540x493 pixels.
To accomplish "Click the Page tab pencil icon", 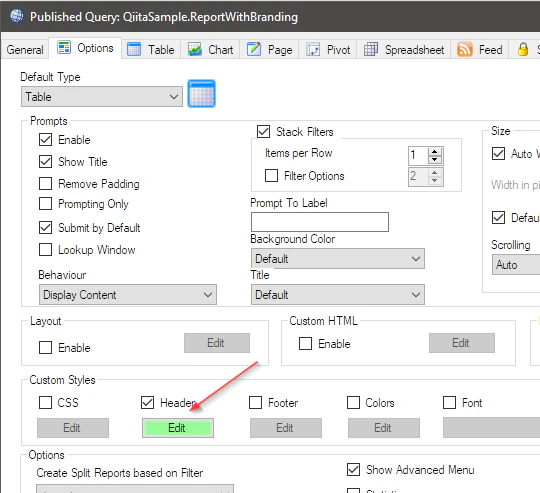I will (254, 49).
